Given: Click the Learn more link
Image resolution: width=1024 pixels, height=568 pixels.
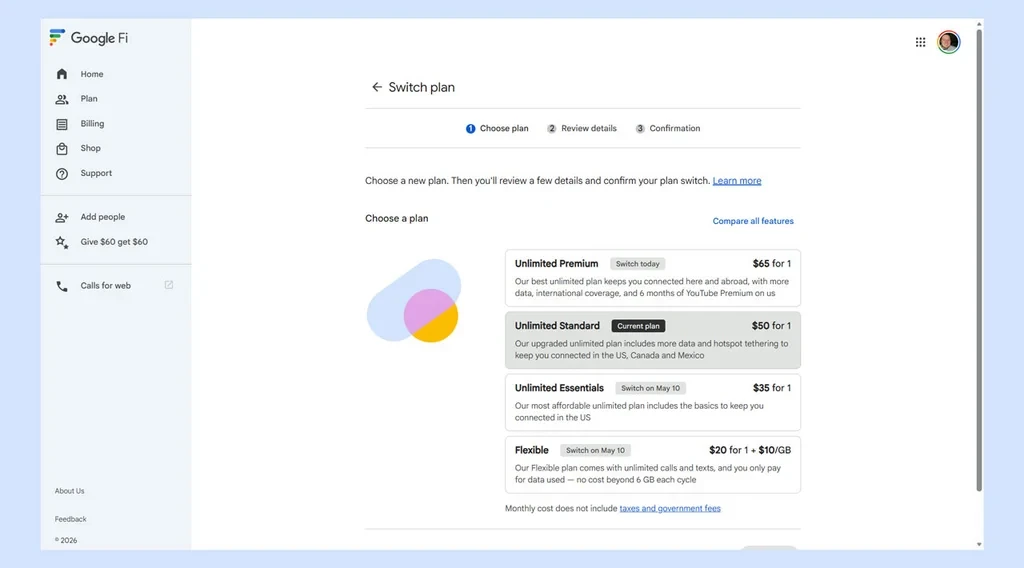Looking at the screenshot, I should tap(737, 181).
